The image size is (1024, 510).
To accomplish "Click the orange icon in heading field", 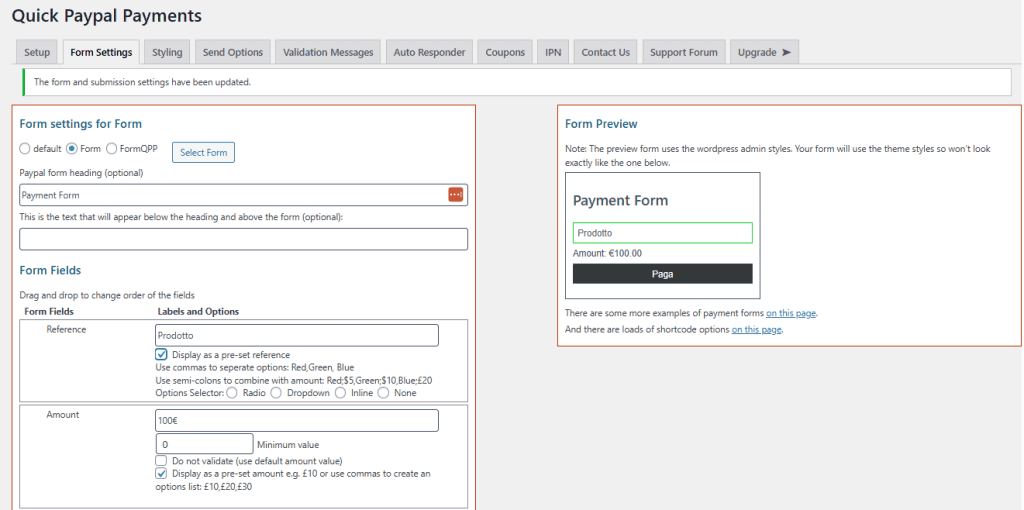I will tap(455, 195).
